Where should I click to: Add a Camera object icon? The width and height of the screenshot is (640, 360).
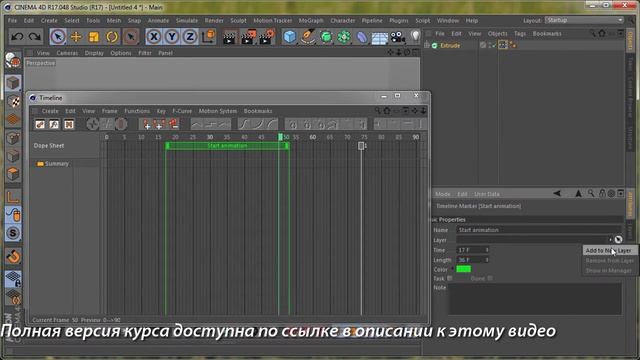(x=398, y=38)
